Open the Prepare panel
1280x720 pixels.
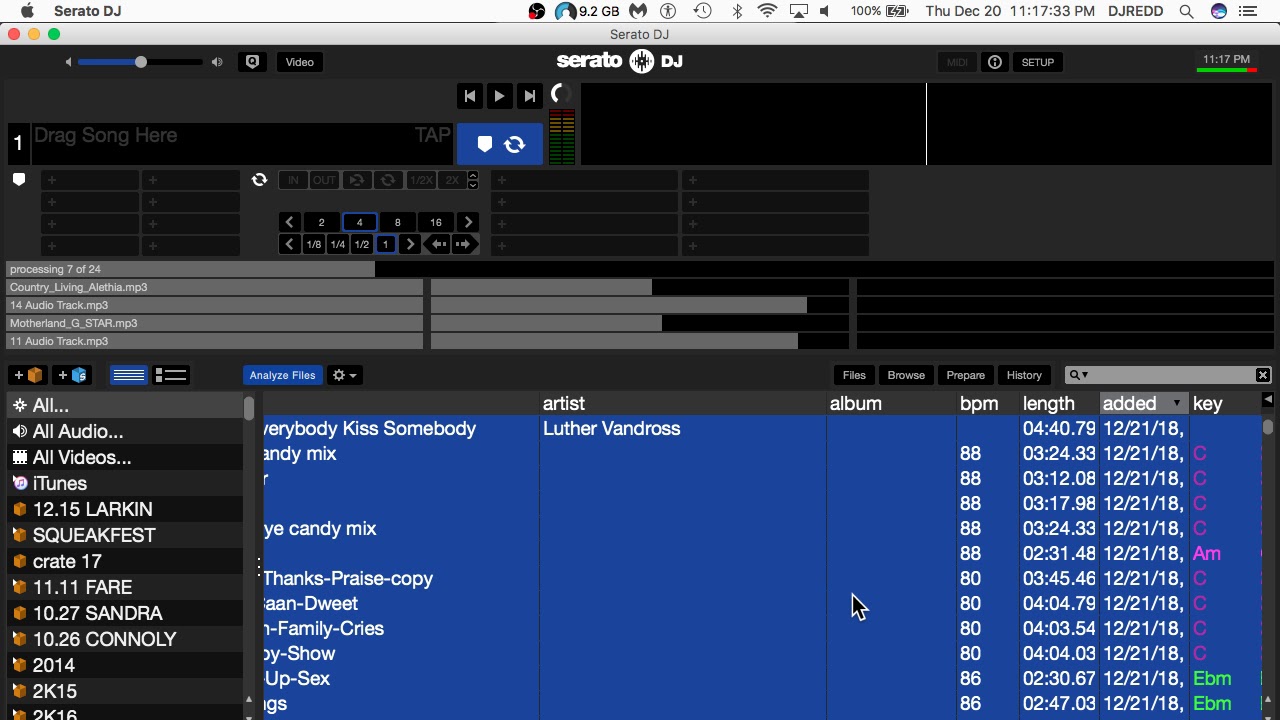(x=966, y=375)
